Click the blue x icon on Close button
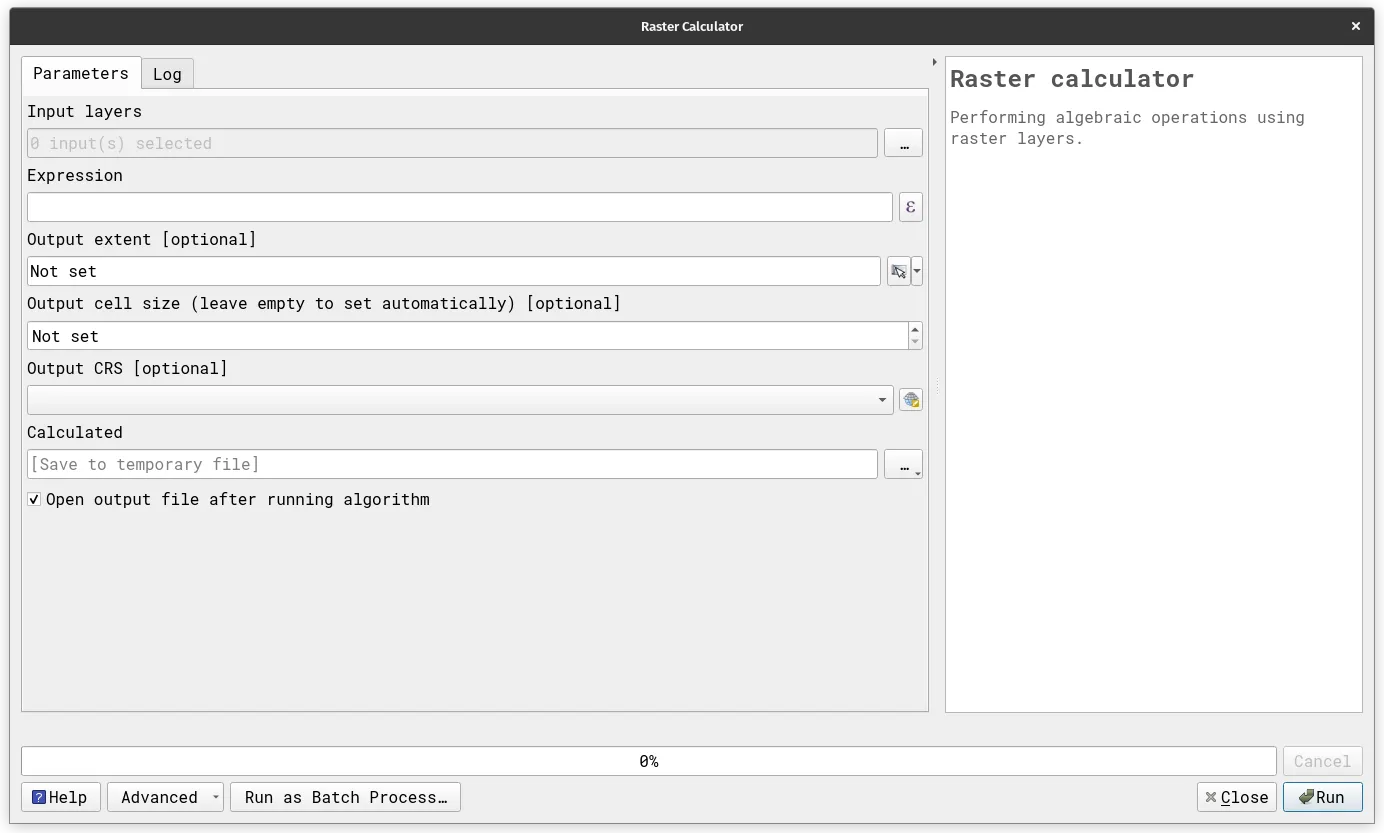 point(1211,797)
